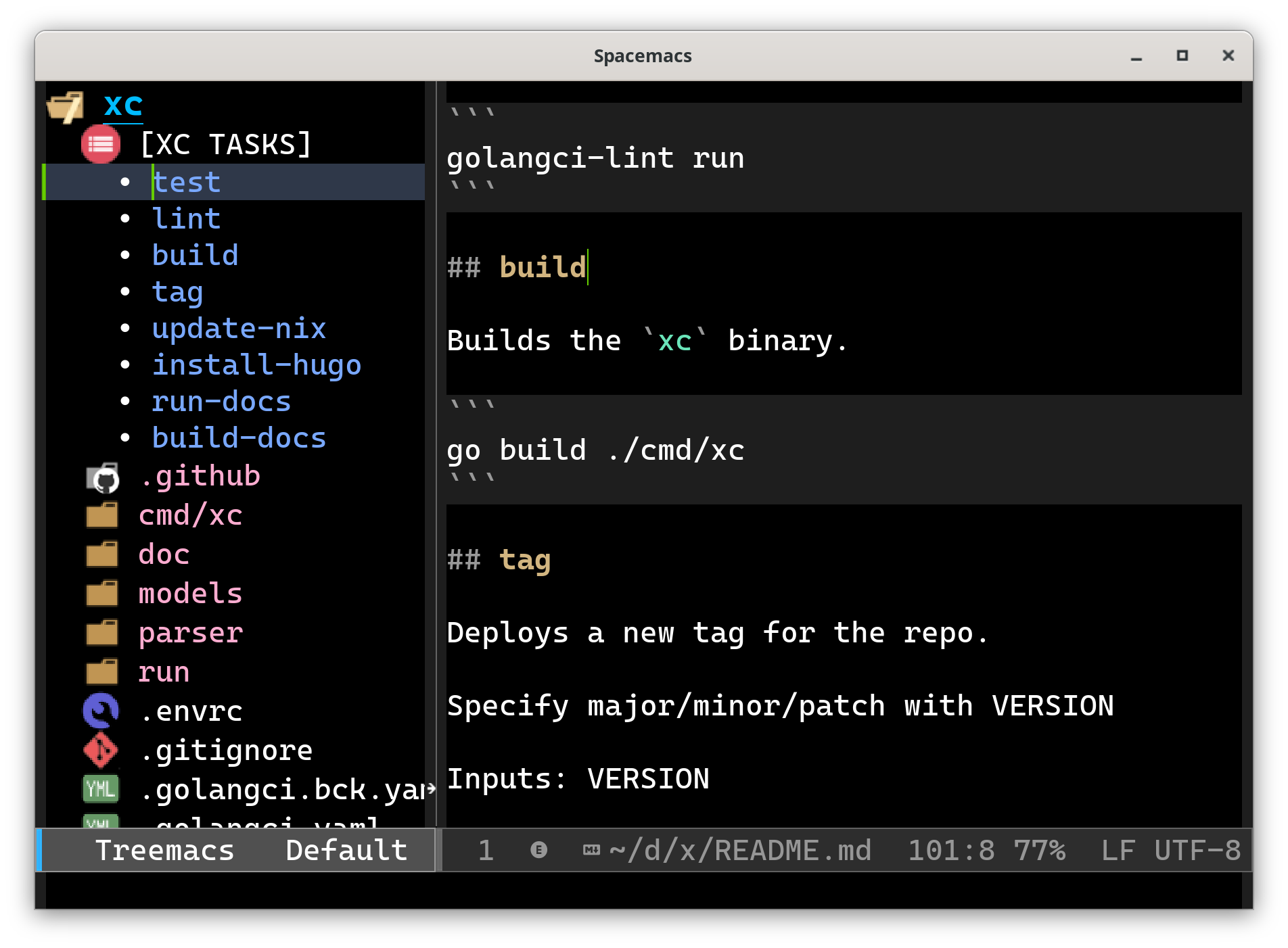This screenshot has height=948, width=1288.
Task: Select the xc project name in Treemacs
Action: point(123,105)
